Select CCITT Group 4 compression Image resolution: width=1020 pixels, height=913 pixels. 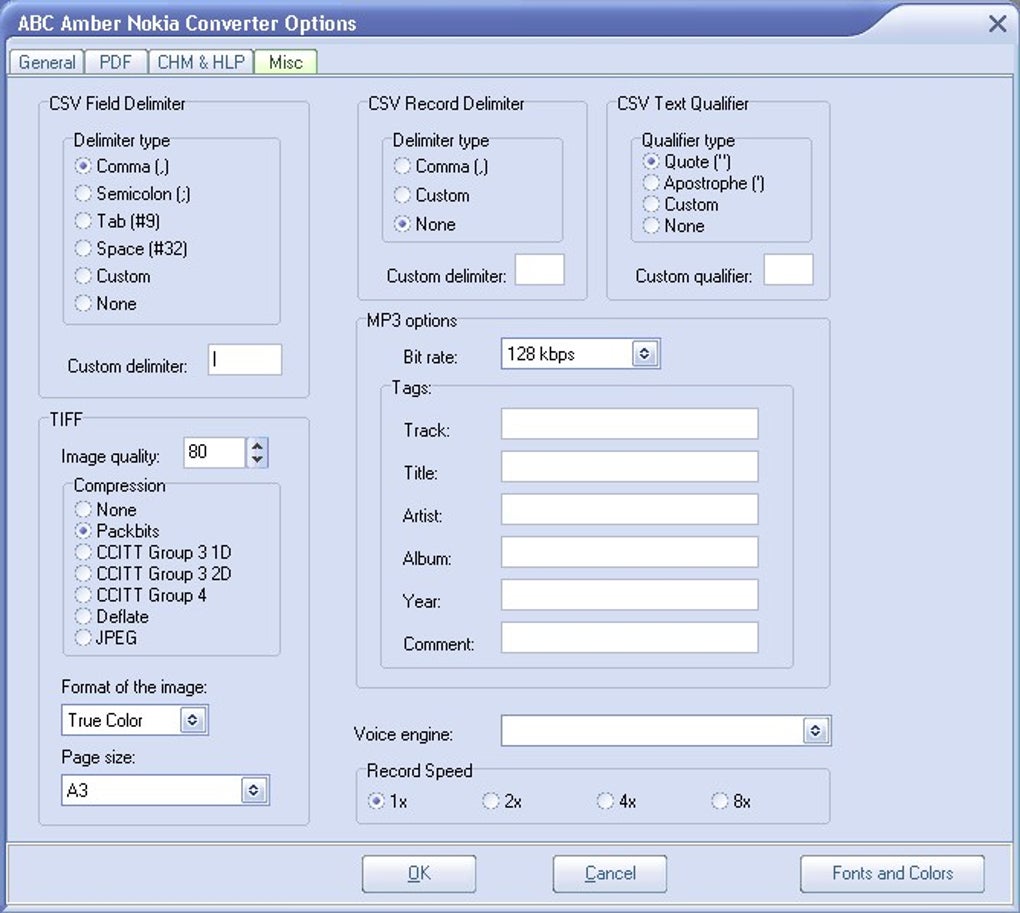pos(141,595)
